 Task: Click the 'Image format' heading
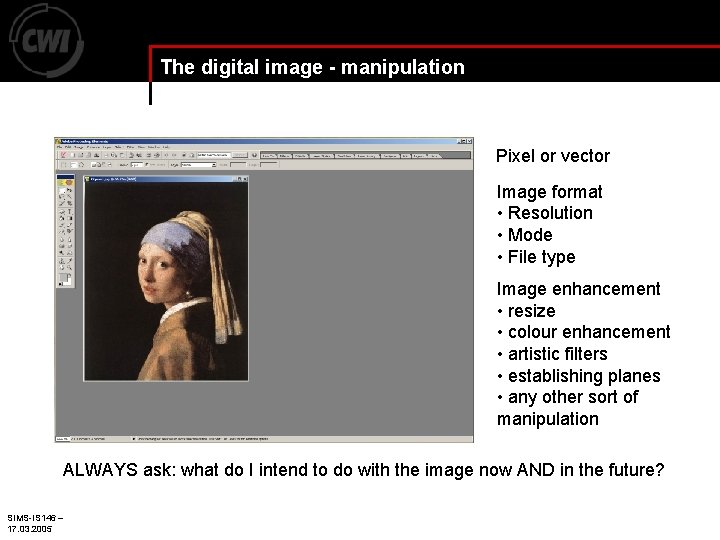point(549,192)
